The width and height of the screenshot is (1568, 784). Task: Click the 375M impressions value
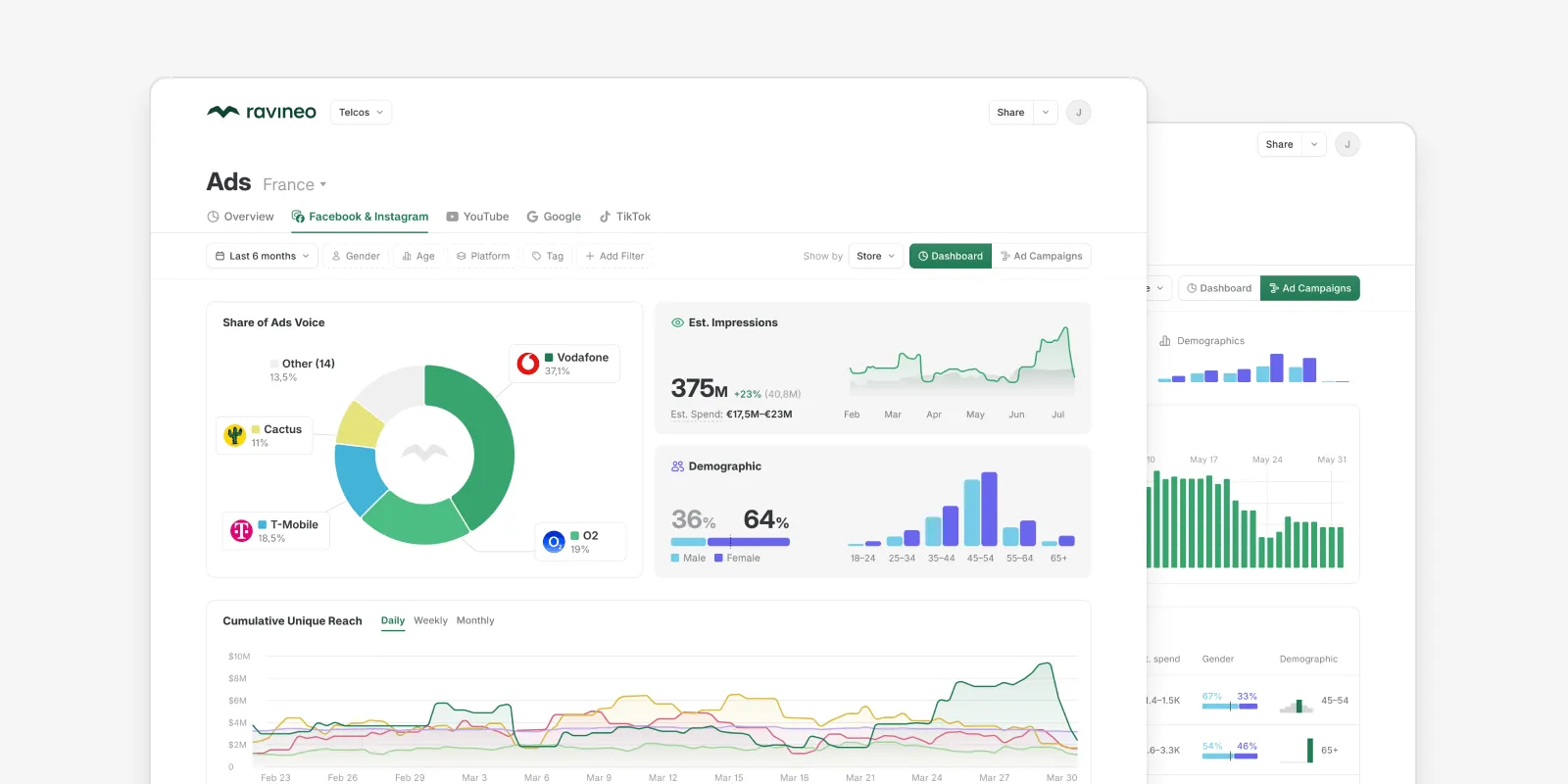point(699,389)
